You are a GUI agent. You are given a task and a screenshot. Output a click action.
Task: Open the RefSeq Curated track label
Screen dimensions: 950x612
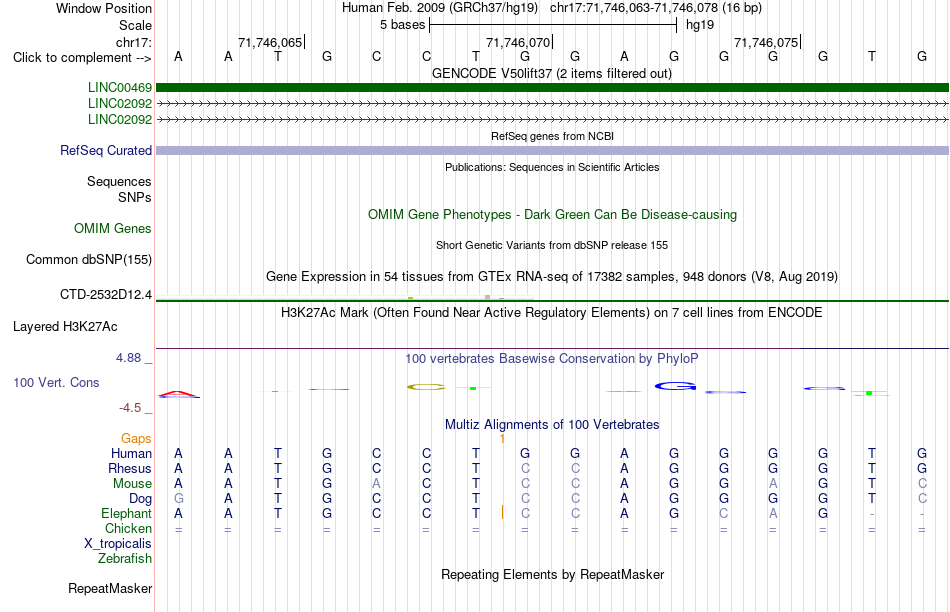(105, 150)
